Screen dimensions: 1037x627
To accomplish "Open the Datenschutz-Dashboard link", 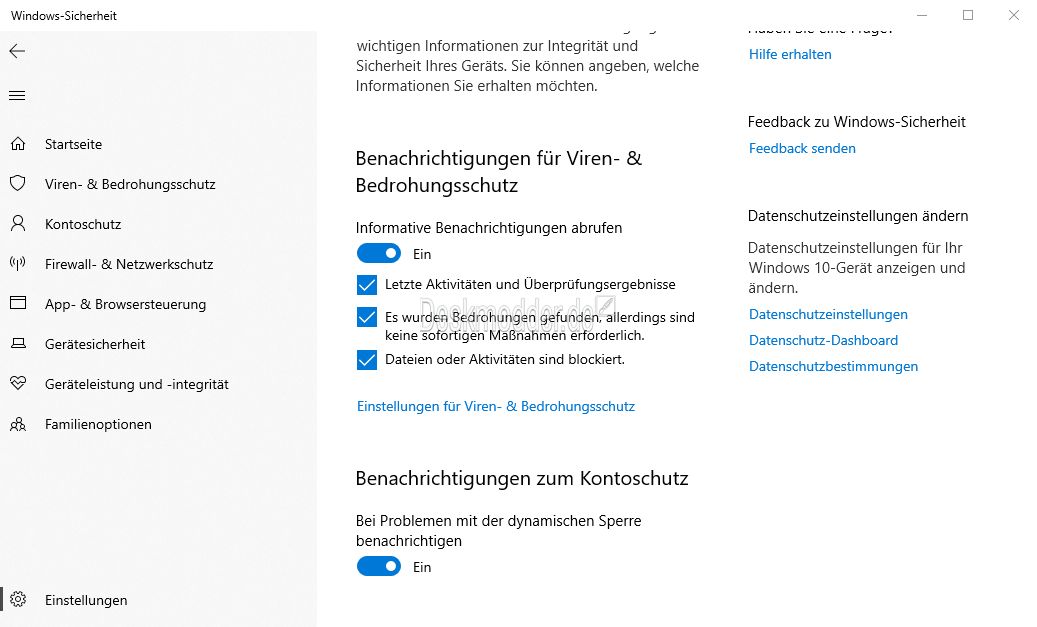I will tap(823, 340).
